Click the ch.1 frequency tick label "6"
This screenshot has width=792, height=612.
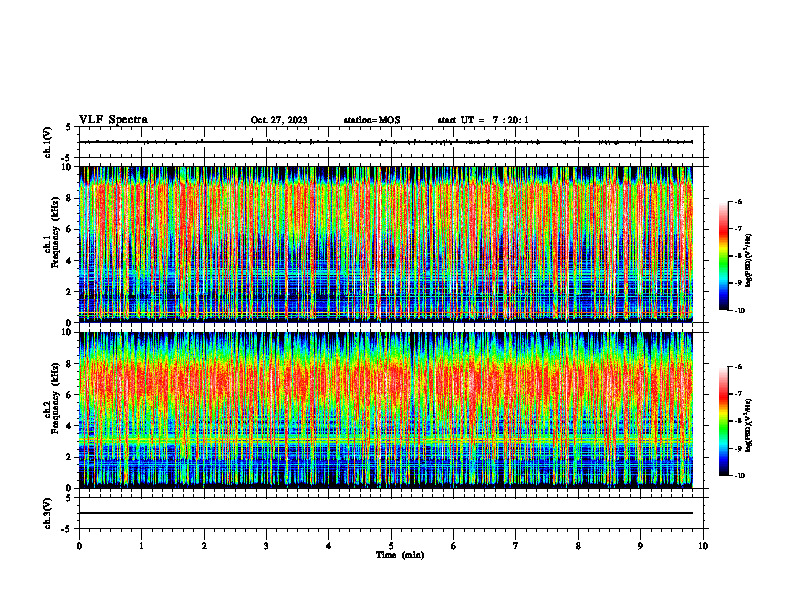tap(70, 229)
